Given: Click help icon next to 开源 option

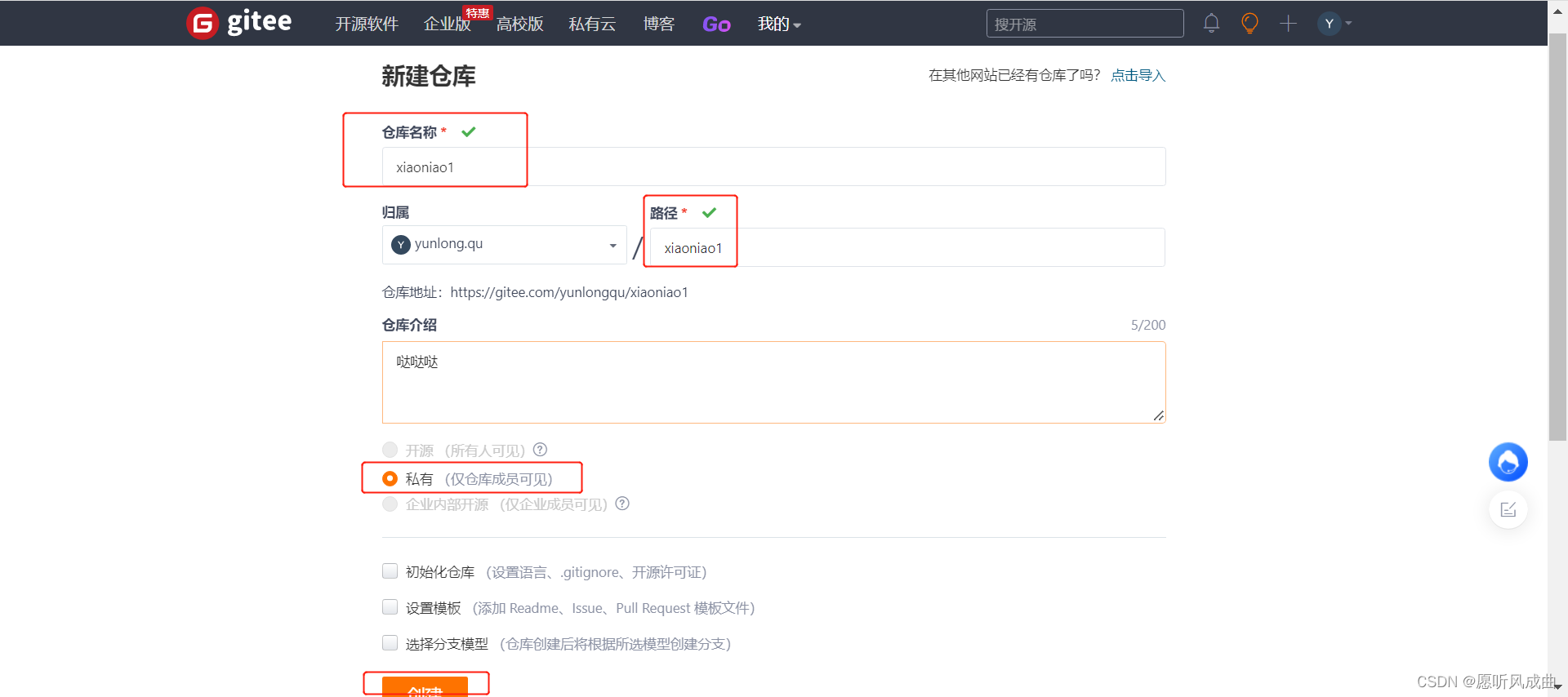Looking at the screenshot, I should point(540,450).
